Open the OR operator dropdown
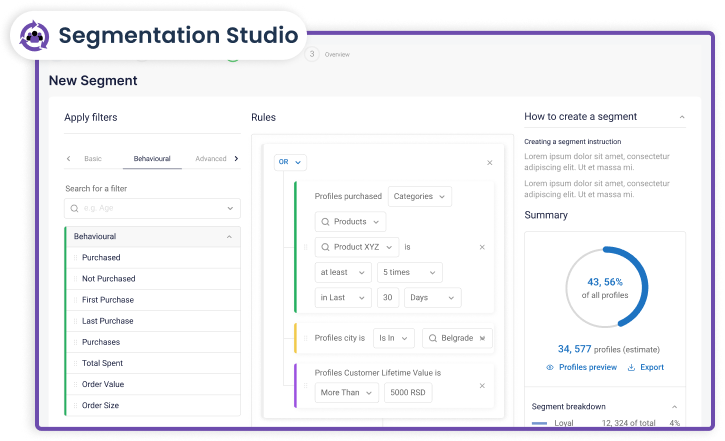Image resolution: width=725 pixels, height=441 pixels. point(290,162)
